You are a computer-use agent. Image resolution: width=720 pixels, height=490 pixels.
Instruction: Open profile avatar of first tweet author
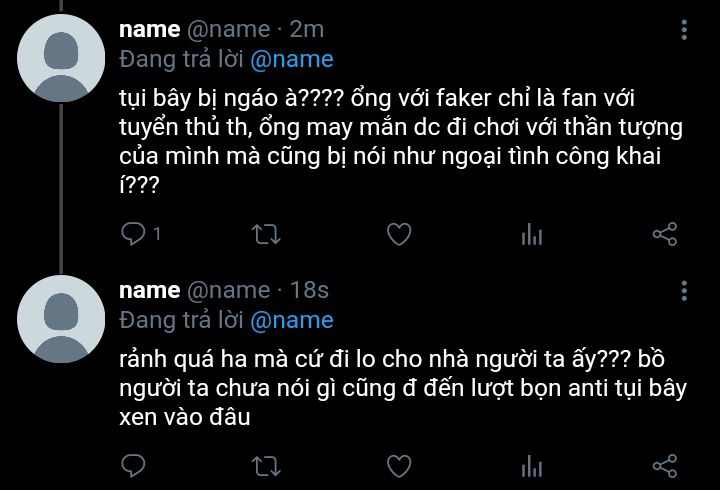[61, 58]
